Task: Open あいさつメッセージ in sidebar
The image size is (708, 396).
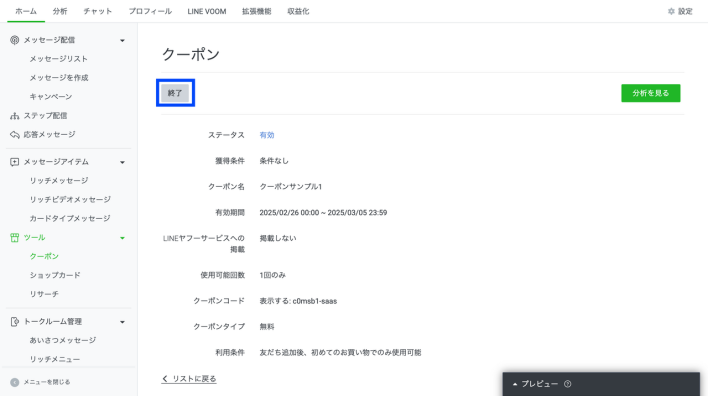Action: click(63, 340)
